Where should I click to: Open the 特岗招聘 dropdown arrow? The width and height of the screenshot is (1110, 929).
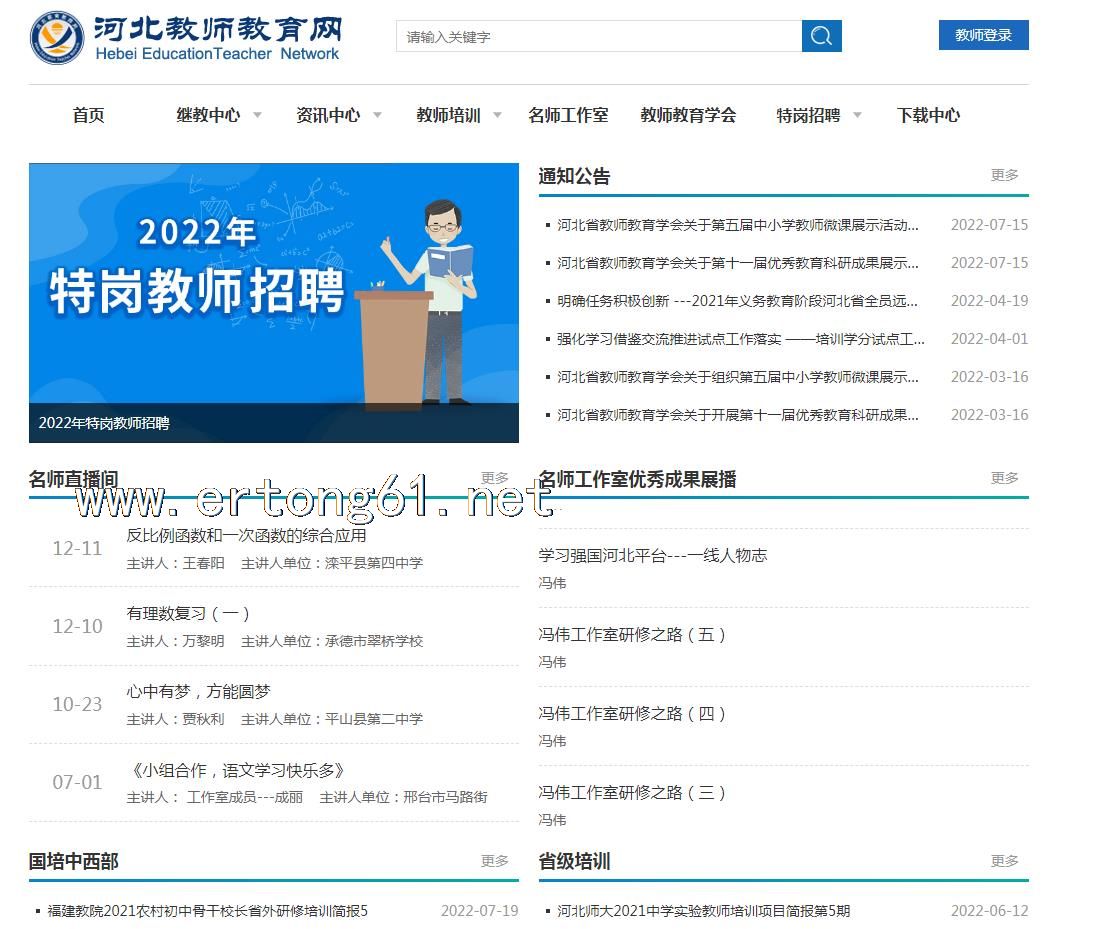(857, 115)
